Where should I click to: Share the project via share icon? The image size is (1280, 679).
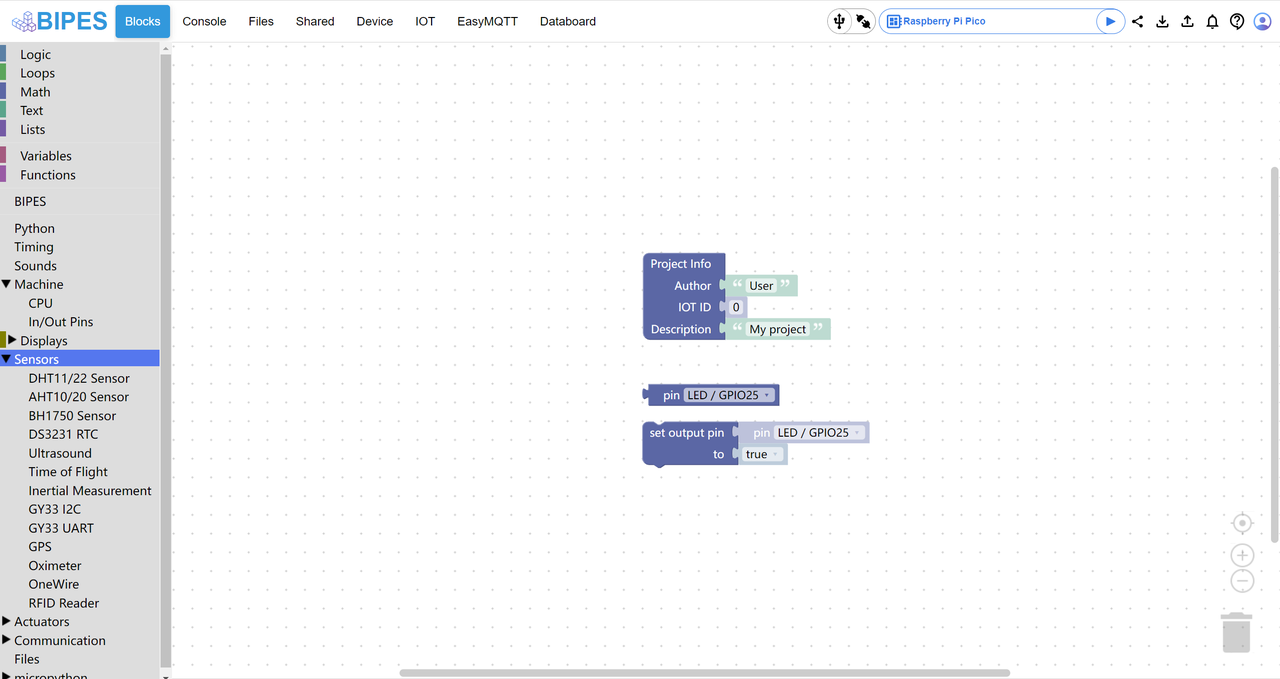click(1138, 21)
